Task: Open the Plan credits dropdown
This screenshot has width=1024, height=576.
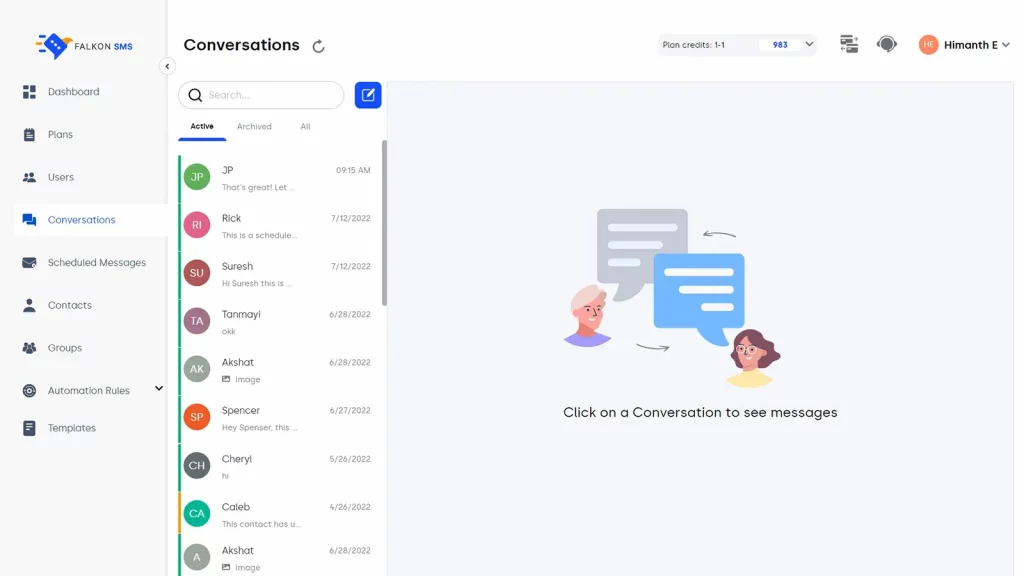Action: click(809, 44)
